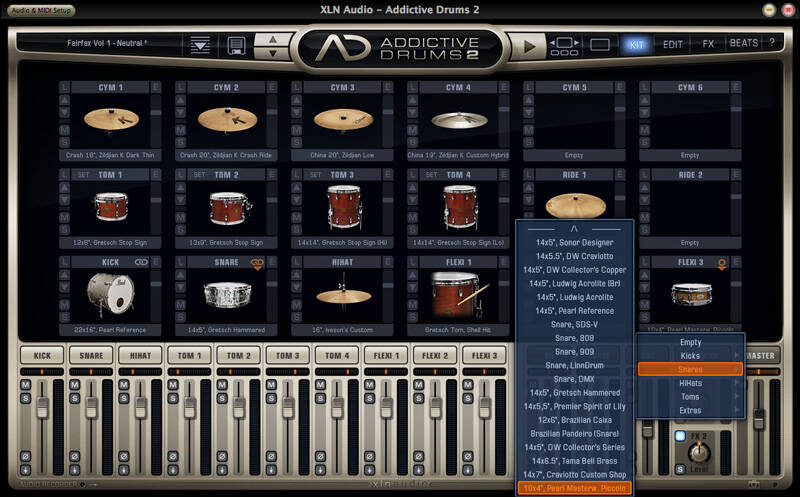Click the save preset floppy icon
Image resolution: width=800 pixels, height=497 pixels.
pyautogui.click(x=236, y=45)
